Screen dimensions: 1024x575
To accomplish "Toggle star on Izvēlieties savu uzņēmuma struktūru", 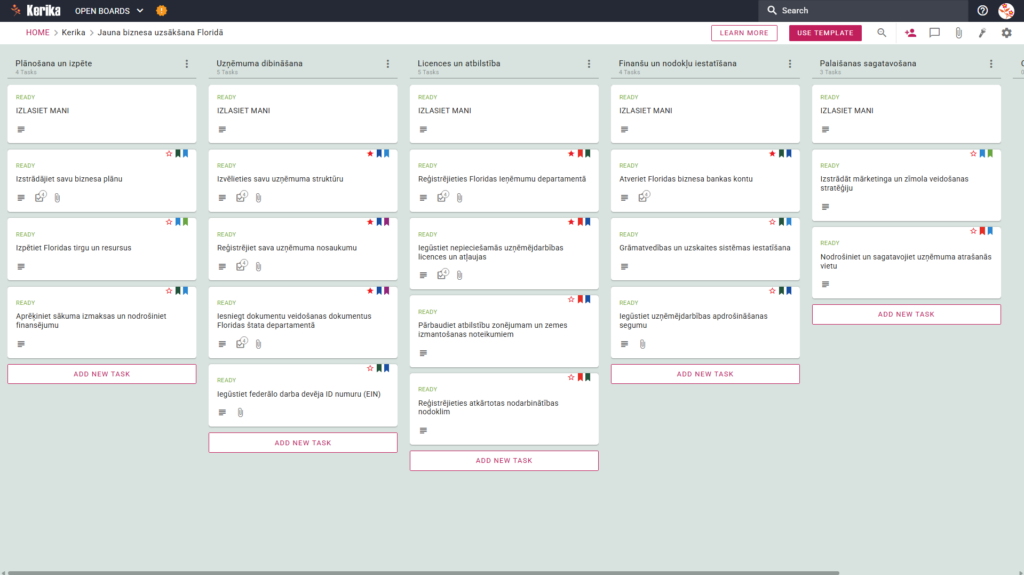I will 370,154.
